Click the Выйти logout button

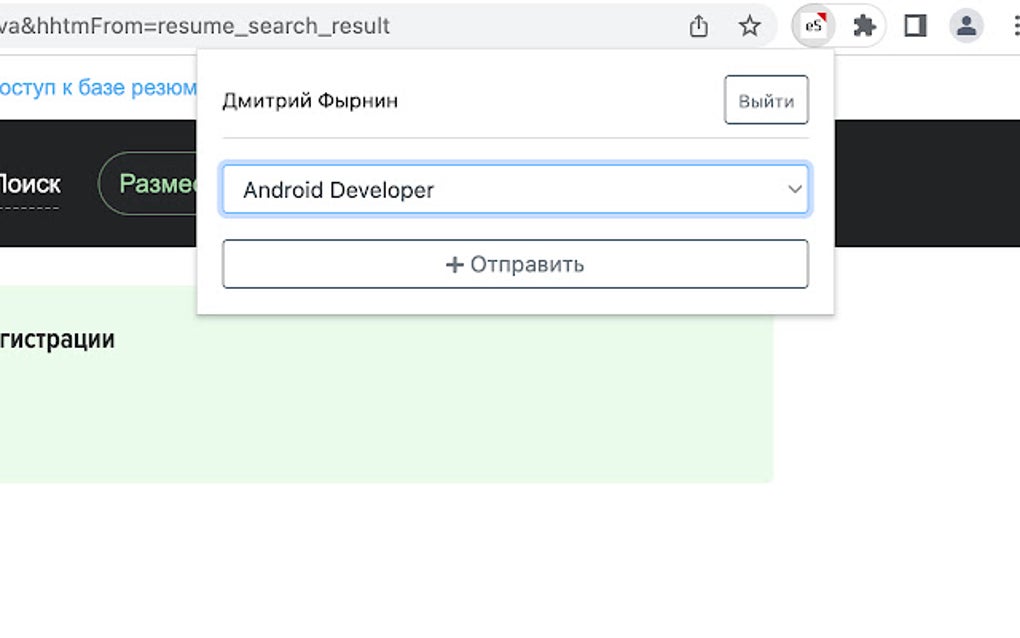coord(766,100)
